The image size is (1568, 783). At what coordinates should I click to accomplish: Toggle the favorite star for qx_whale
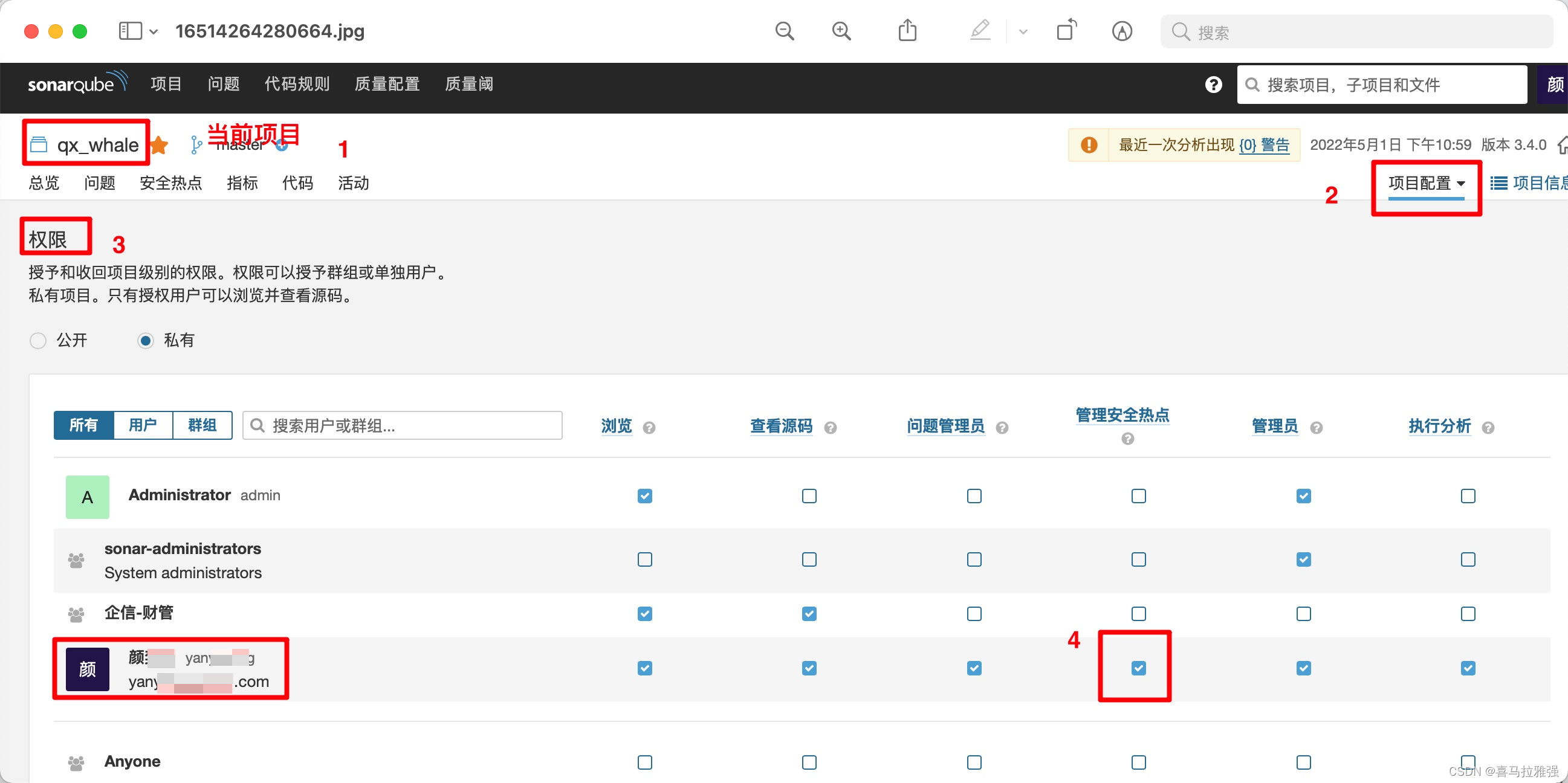click(159, 145)
